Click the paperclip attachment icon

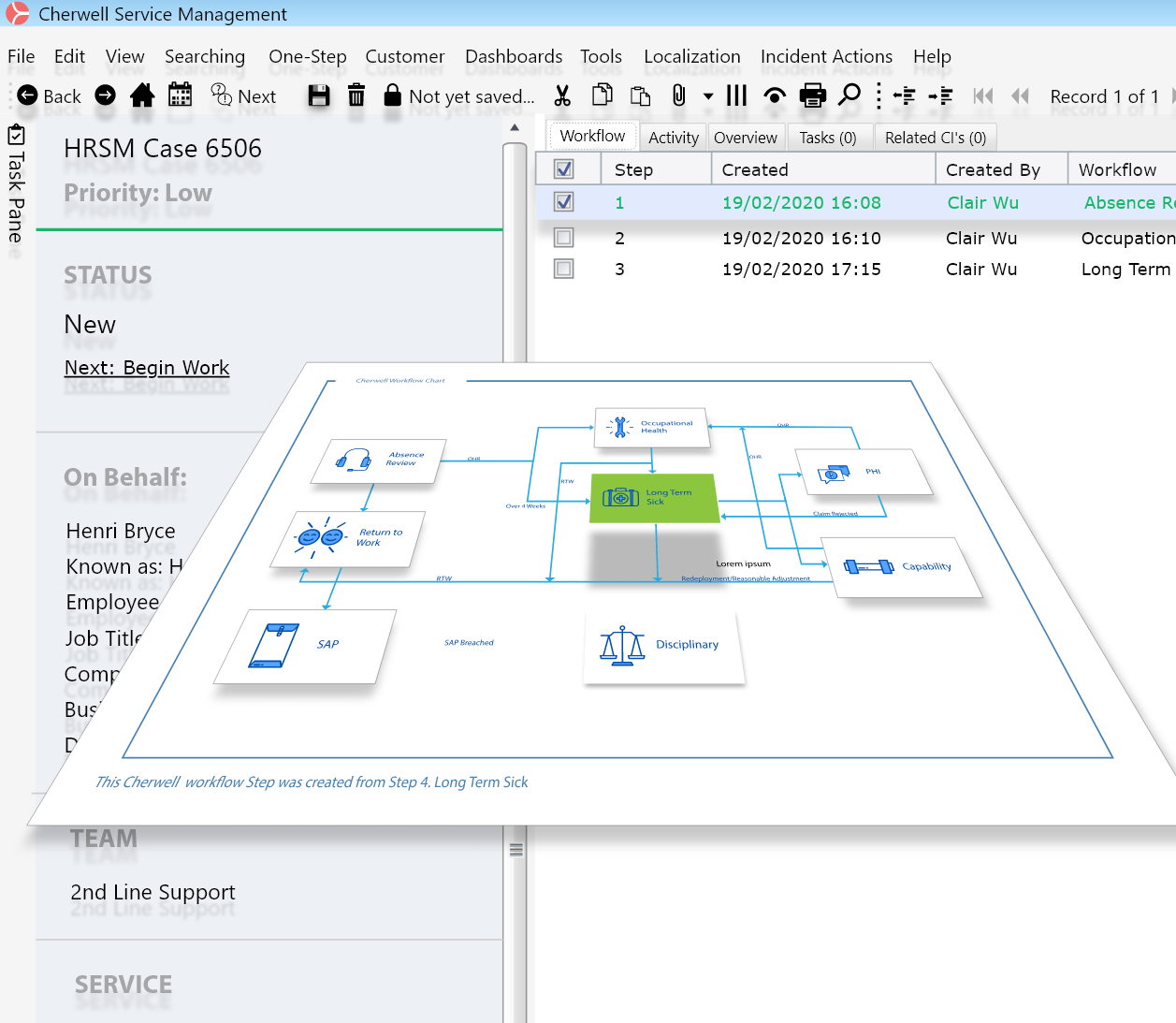pos(679,95)
